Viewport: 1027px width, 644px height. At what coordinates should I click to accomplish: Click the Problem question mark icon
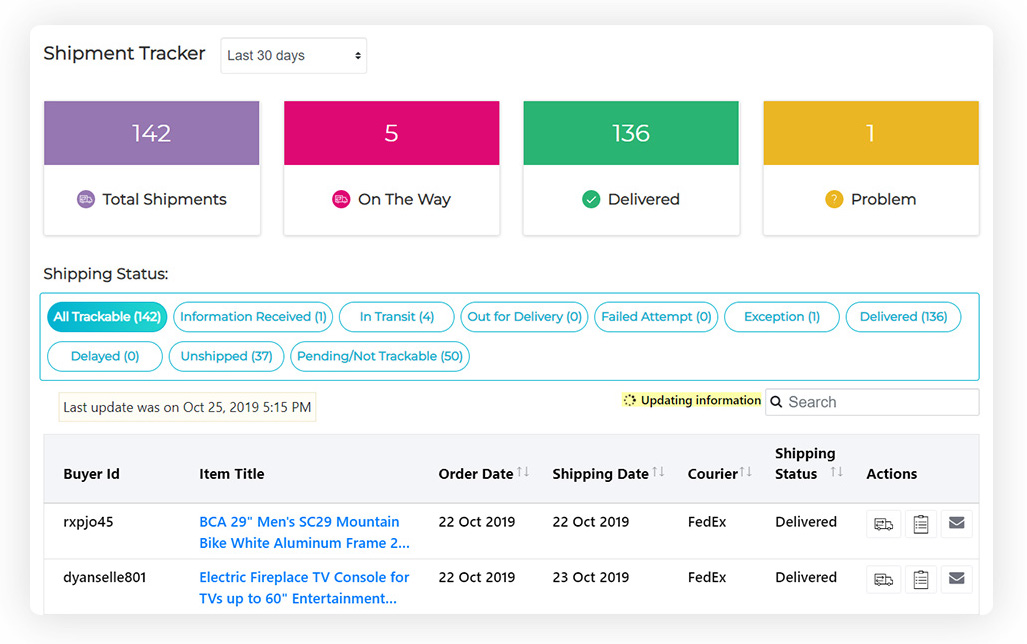point(834,199)
